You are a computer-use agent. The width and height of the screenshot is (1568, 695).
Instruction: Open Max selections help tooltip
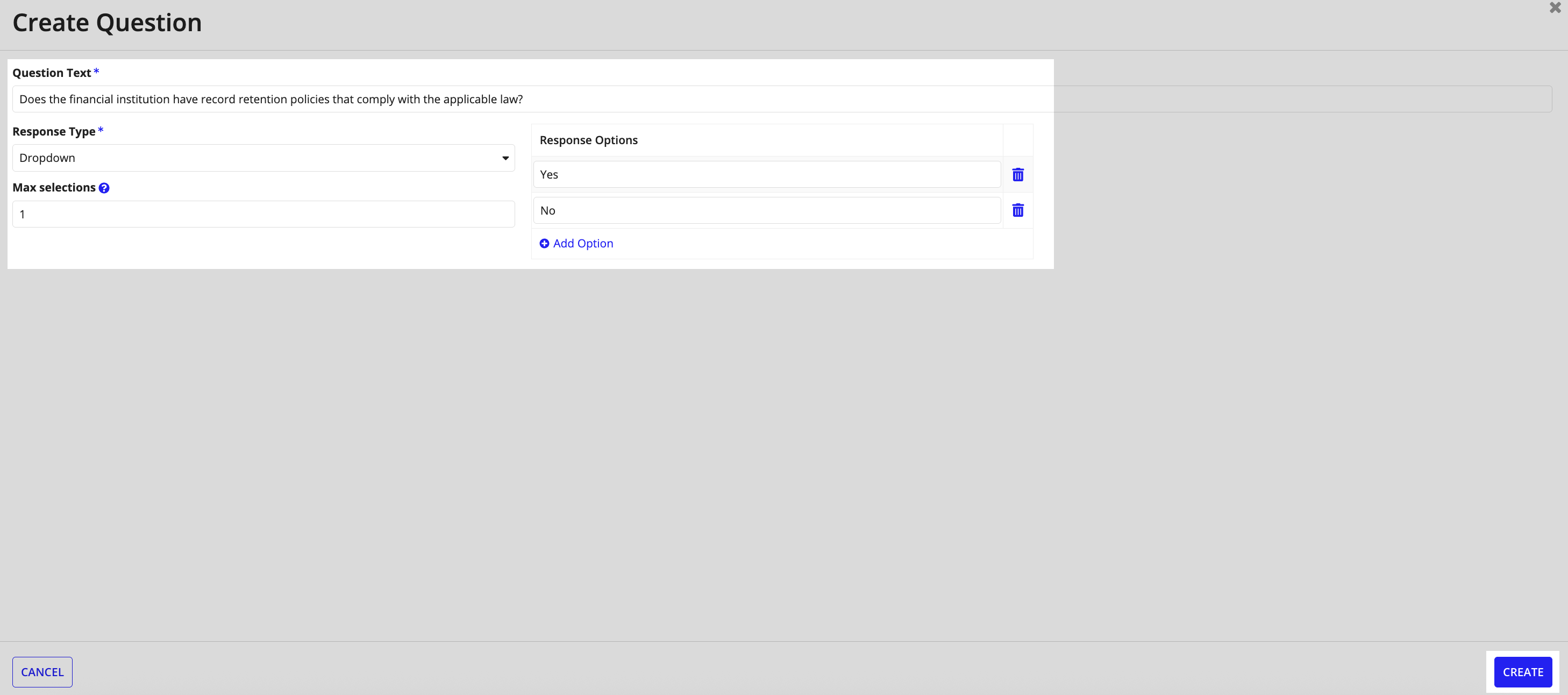click(x=104, y=188)
